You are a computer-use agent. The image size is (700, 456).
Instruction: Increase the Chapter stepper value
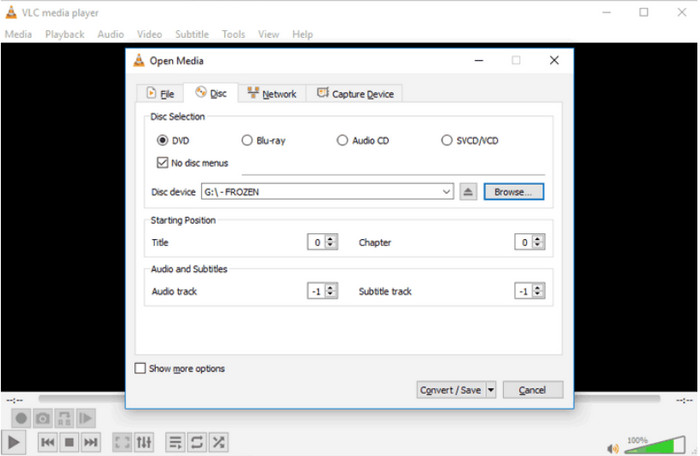click(538, 238)
